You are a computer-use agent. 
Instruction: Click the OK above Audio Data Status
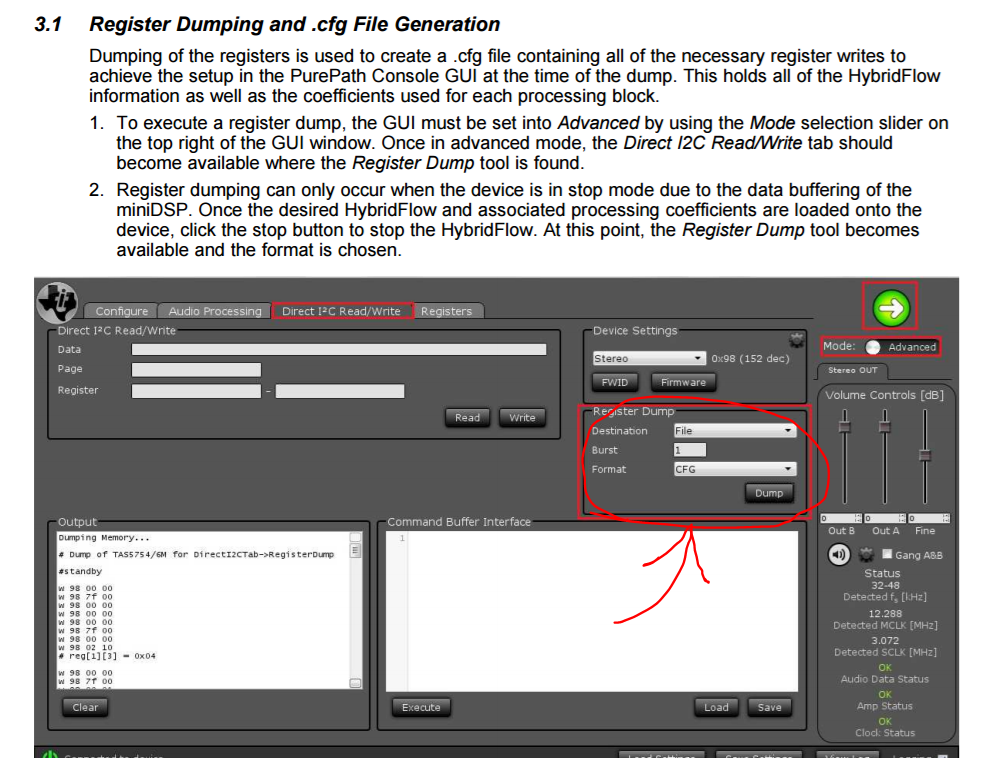point(885,667)
